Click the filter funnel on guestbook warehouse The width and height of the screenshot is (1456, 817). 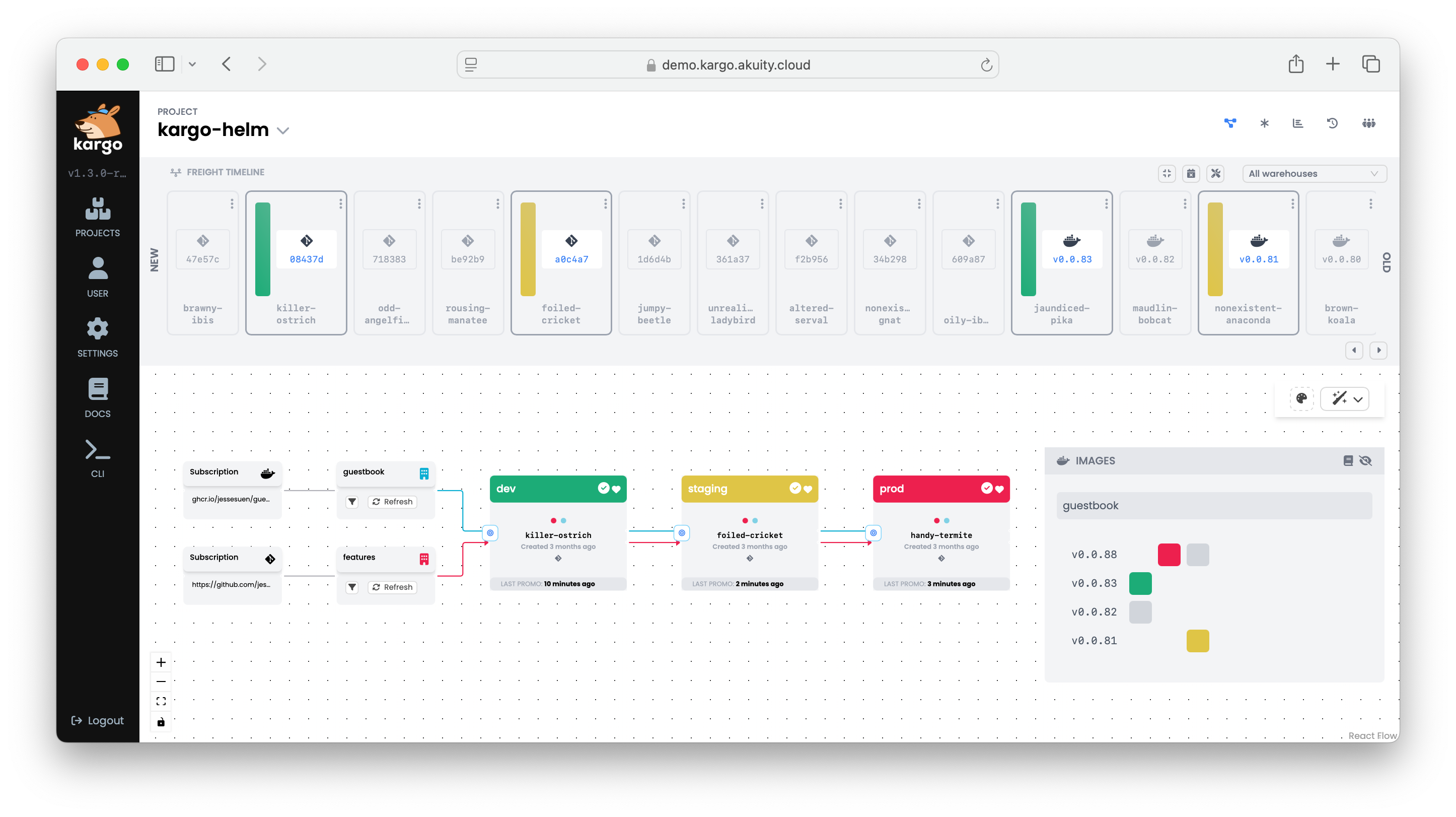352,502
